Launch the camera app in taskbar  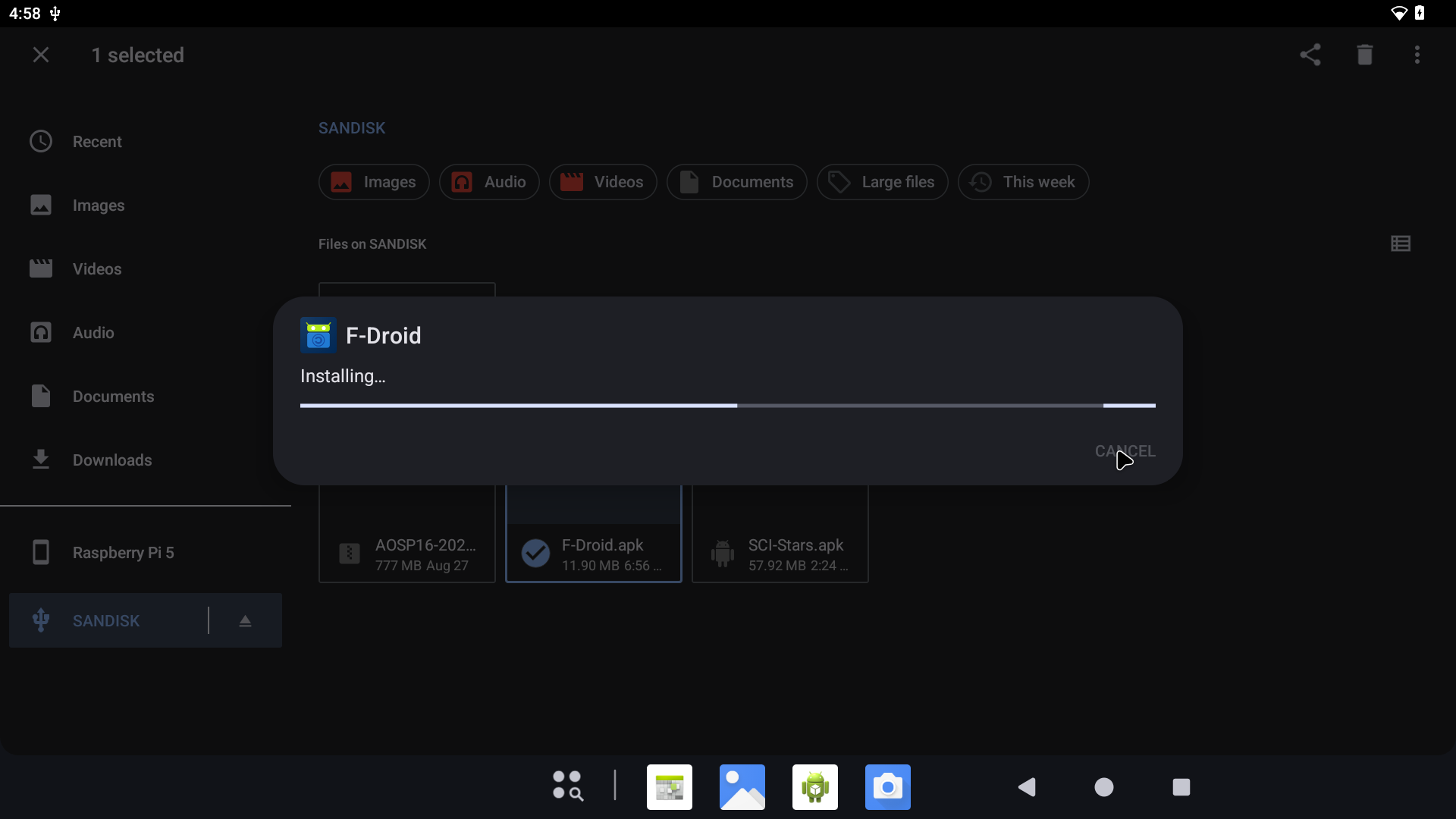coord(888,787)
